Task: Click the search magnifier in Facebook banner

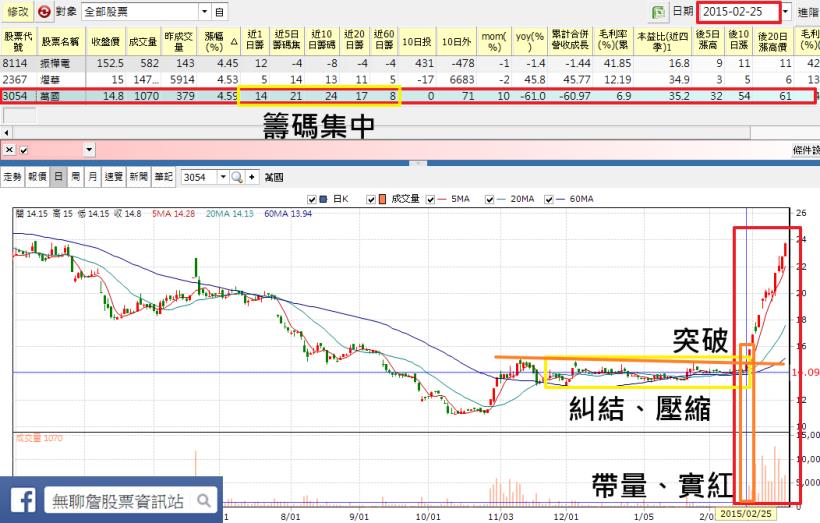Action: 203,500
